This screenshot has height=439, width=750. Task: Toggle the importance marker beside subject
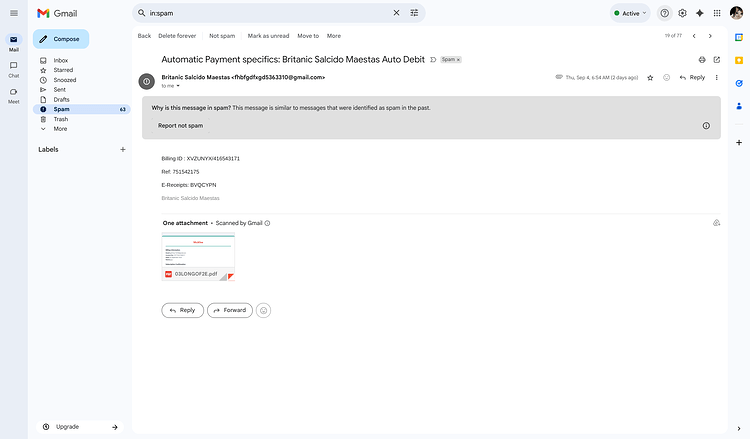pyautogui.click(x=433, y=60)
